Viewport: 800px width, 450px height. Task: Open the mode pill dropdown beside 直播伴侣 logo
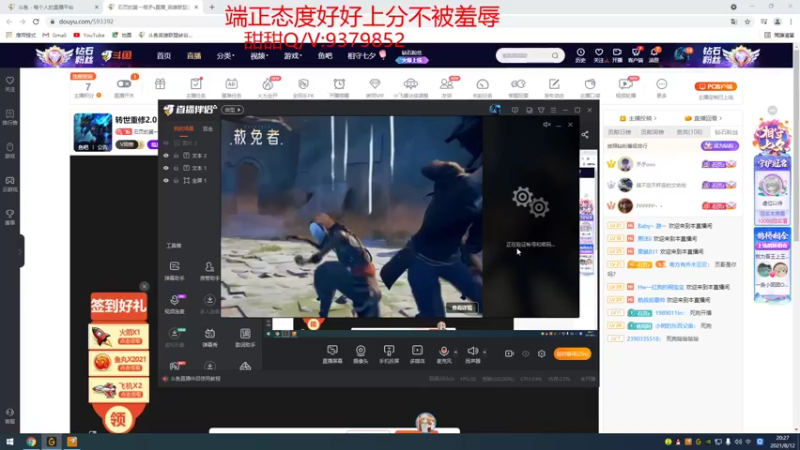(x=233, y=110)
